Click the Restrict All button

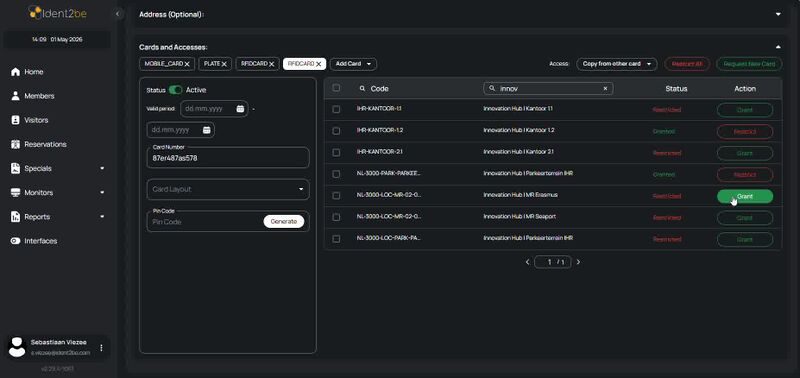coord(687,64)
